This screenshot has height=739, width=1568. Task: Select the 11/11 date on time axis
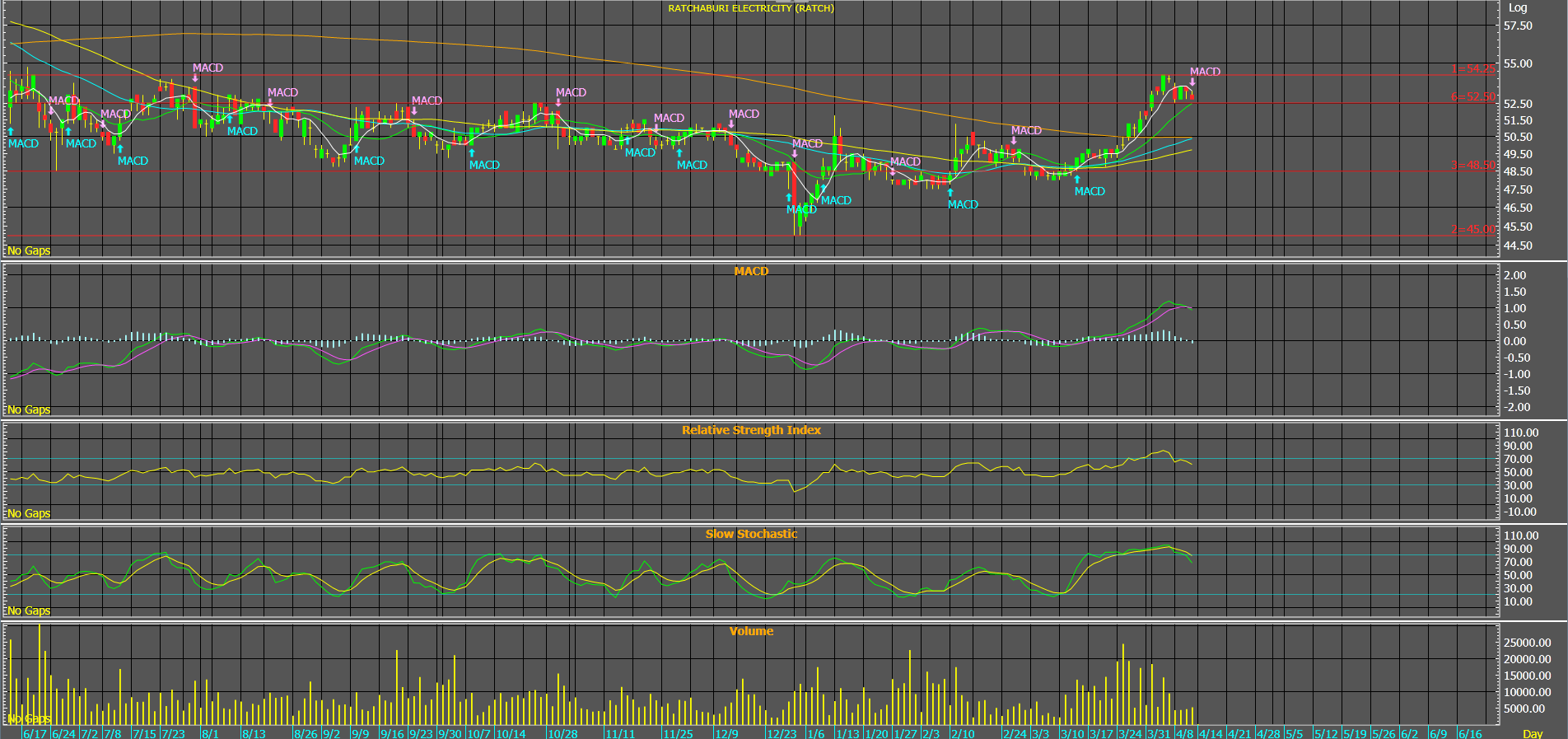(620, 733)
